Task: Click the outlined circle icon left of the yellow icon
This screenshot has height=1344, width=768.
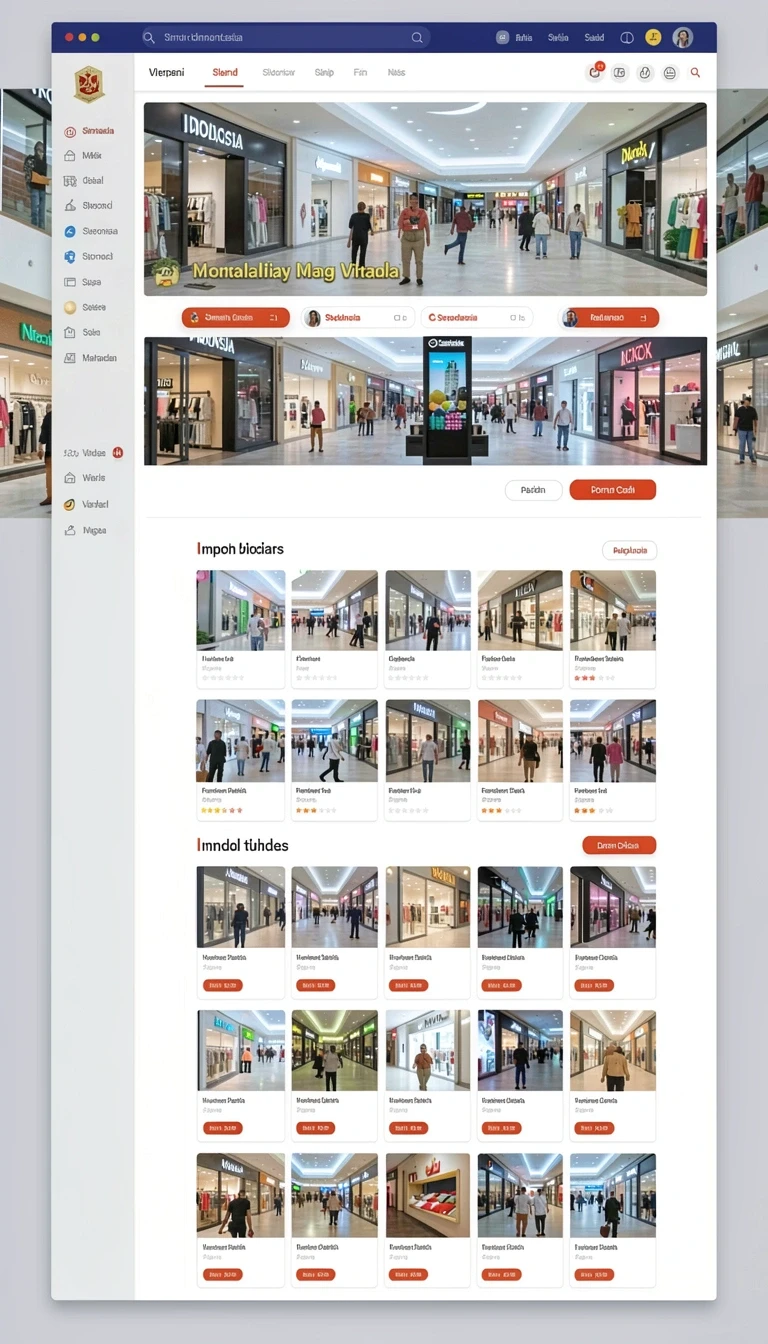Action: coord(627,37)
